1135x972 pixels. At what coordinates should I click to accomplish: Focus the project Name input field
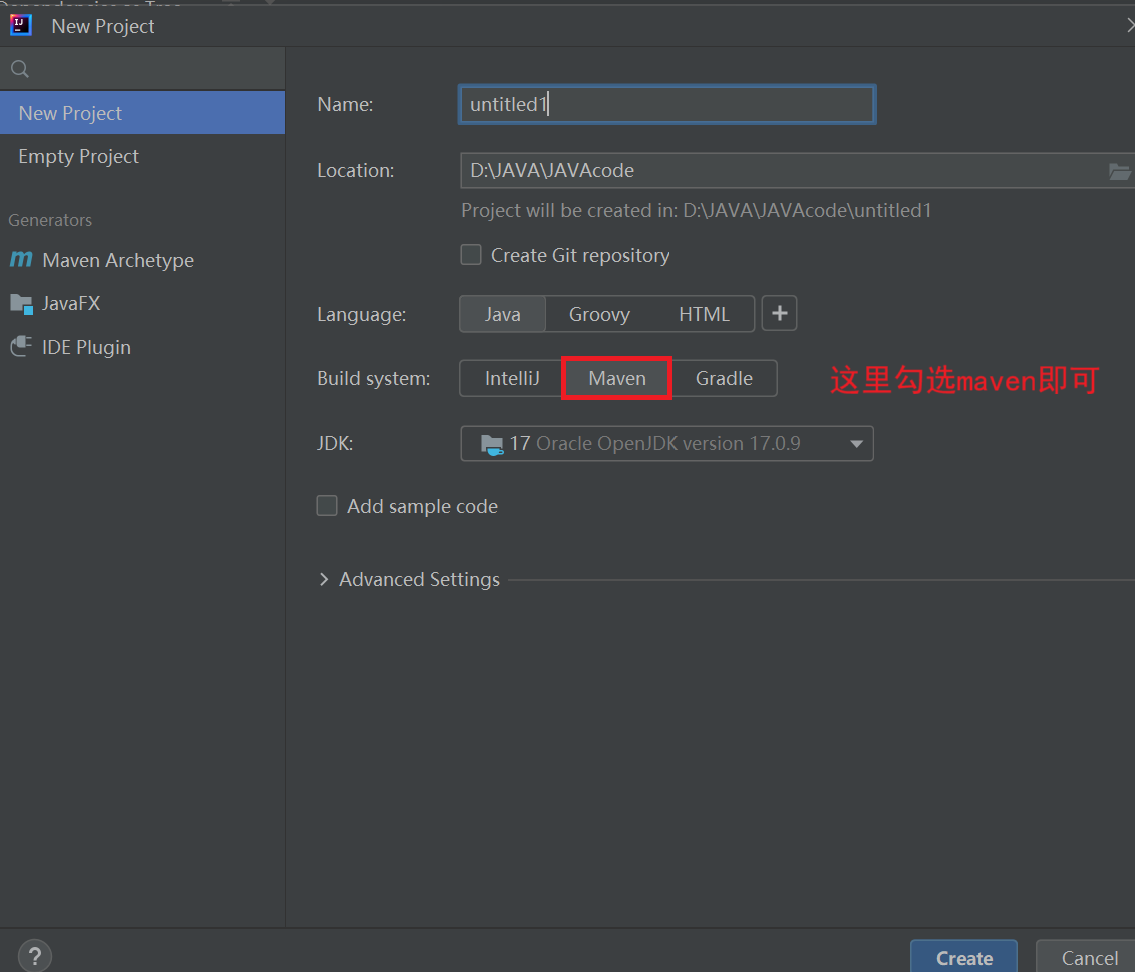pos(667,104)
